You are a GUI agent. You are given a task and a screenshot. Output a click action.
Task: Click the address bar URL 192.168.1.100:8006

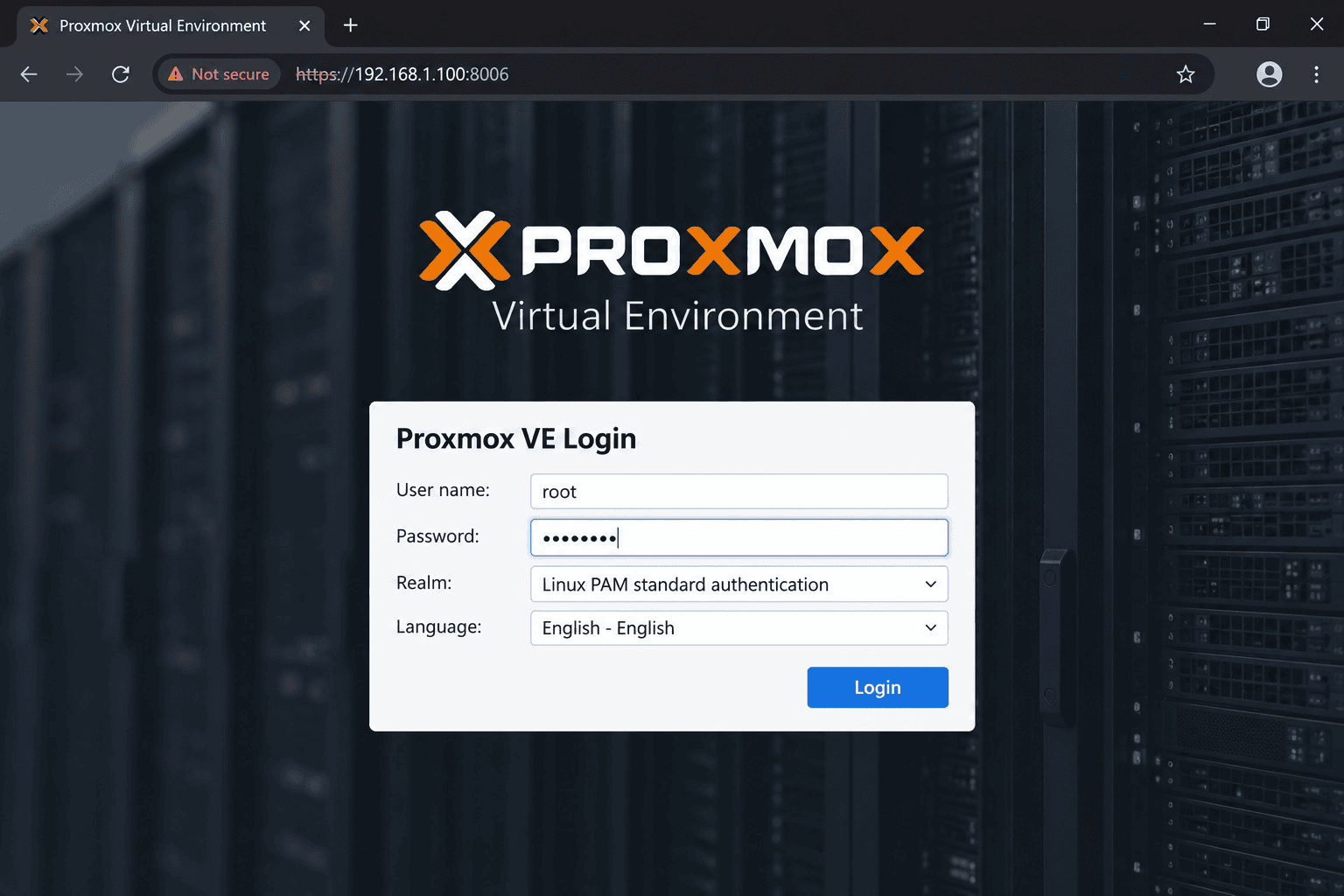pyautogui.click(x=402, y=74)
